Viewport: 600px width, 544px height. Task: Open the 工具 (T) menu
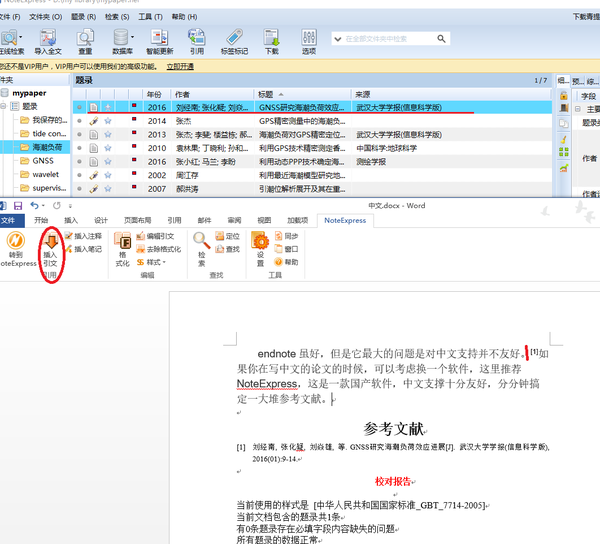coord(150,17)
